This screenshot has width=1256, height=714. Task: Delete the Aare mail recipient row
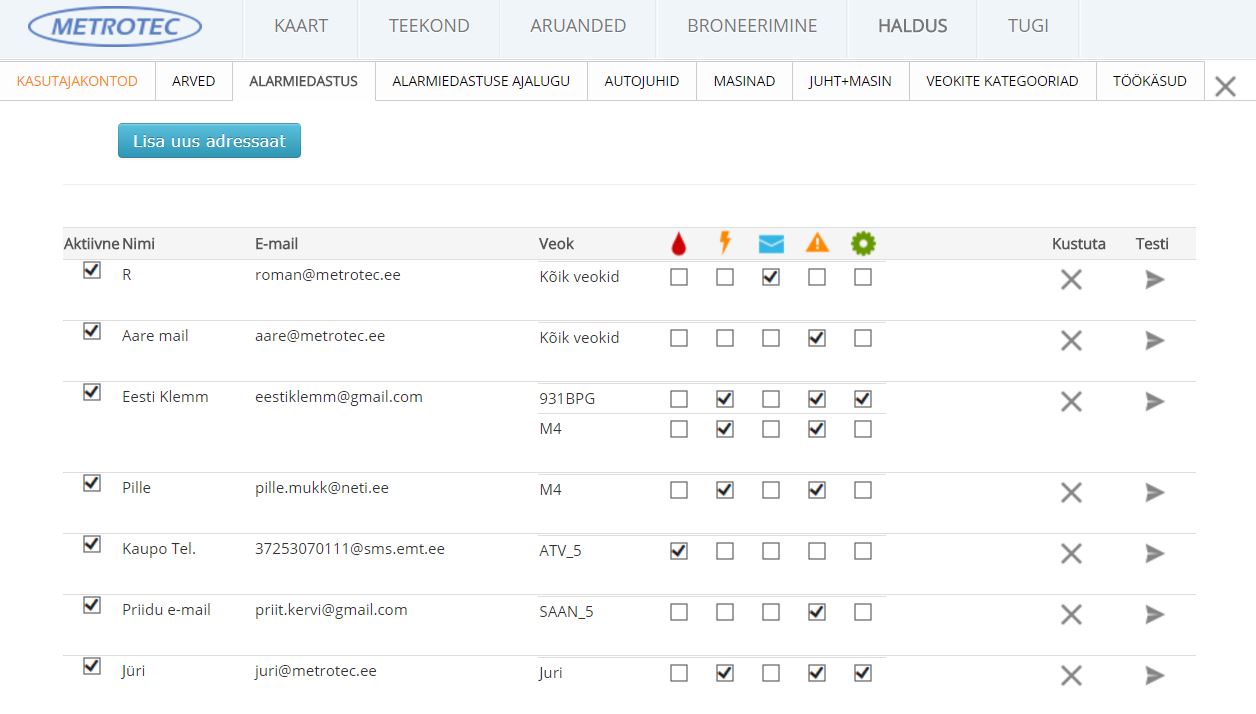pyautogui.click(x=1071, y=341)
